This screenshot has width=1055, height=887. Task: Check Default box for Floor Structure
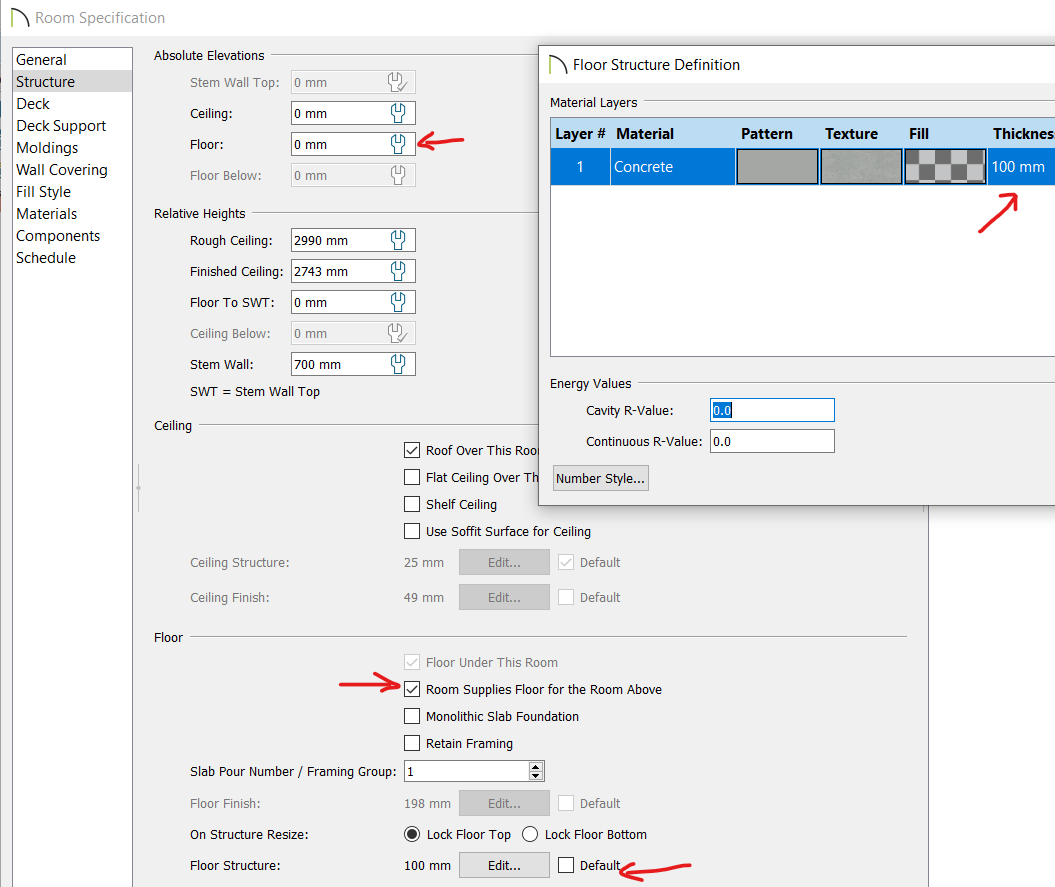coord(566,865)
